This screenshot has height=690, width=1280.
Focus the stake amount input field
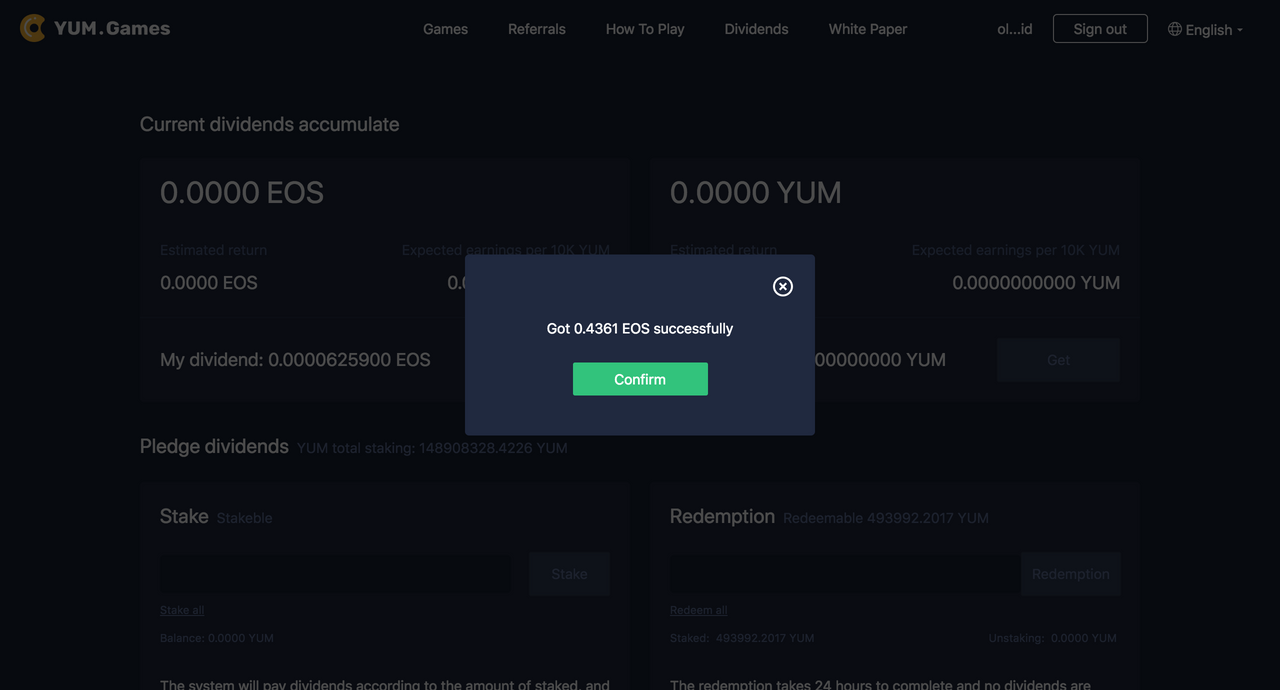tap(335, 574)
